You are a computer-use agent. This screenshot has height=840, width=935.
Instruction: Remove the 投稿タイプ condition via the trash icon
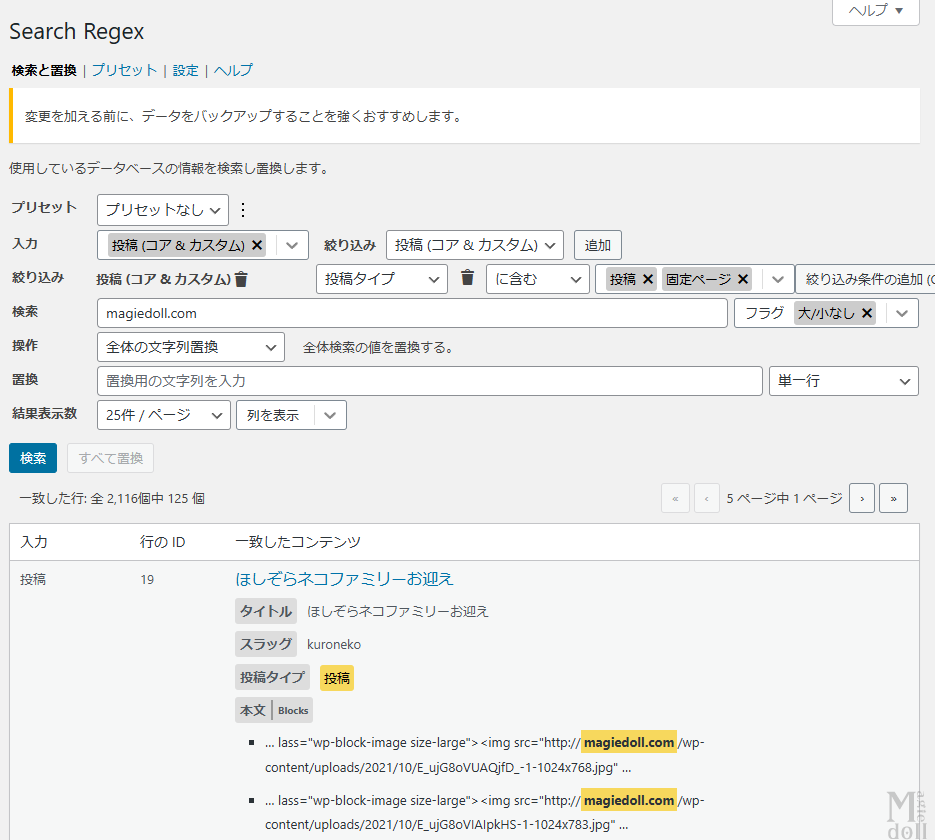tap(466, 279)
